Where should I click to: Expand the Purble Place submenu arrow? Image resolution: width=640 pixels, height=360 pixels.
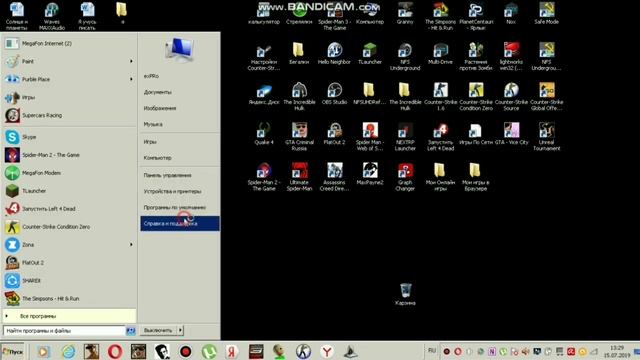click(x=131, y=80)
